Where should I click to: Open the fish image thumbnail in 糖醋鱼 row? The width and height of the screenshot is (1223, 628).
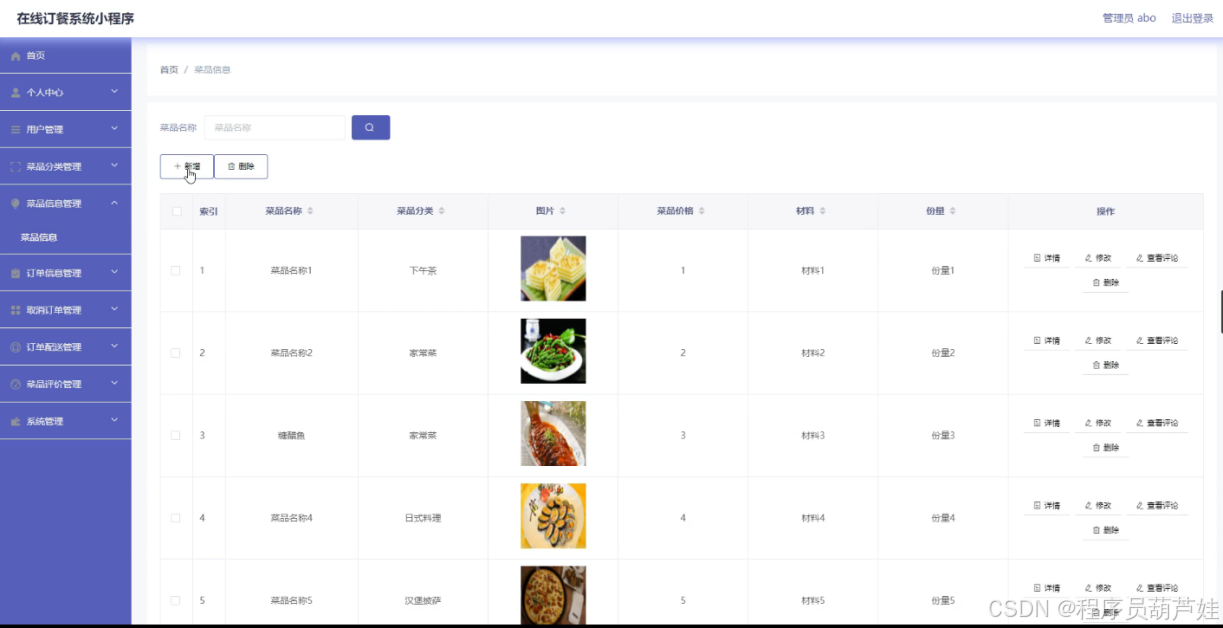553,434
